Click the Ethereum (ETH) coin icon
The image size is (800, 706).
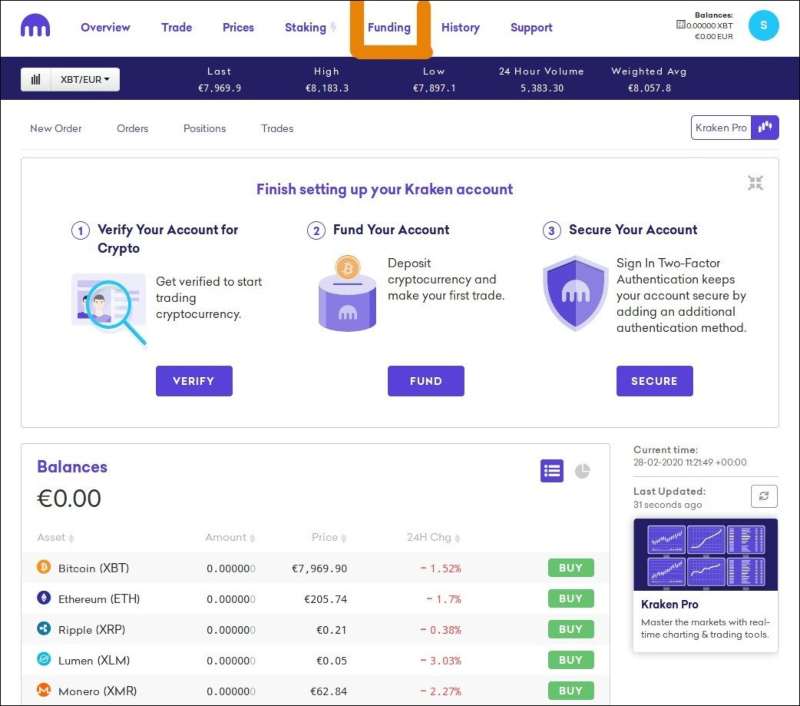tap(44, 598)
